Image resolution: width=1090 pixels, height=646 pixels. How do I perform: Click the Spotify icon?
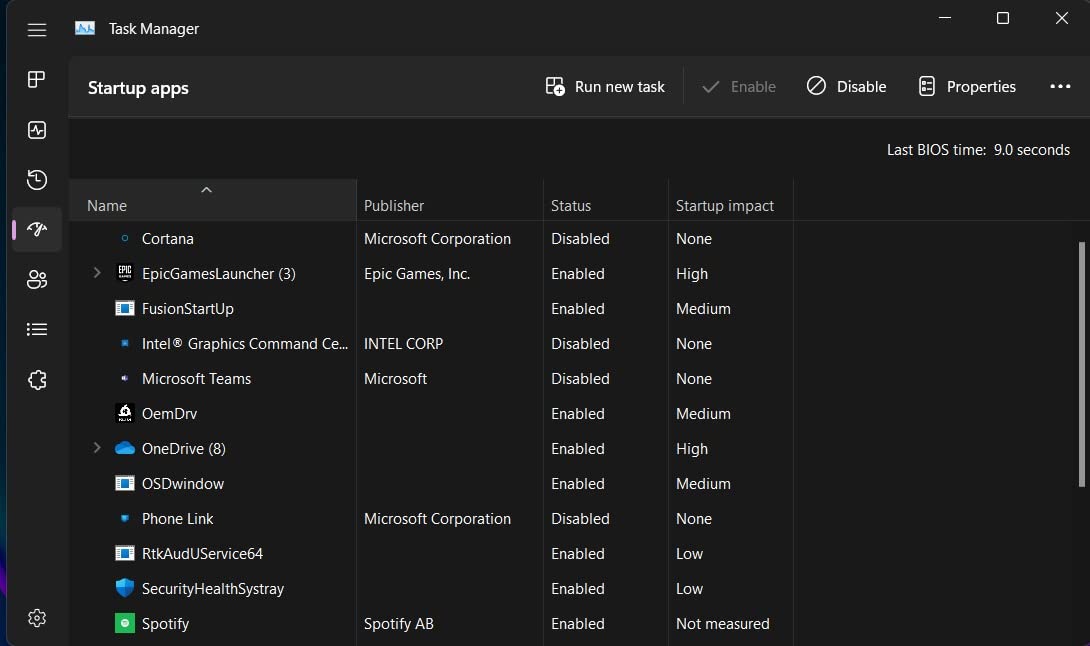coord(124,623)
